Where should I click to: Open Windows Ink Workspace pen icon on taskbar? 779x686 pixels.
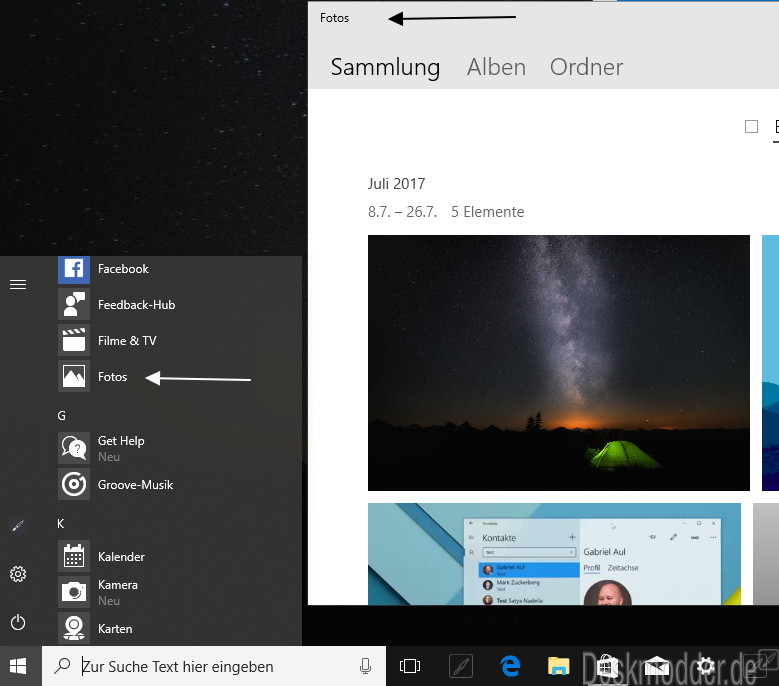tap(461, 666)
